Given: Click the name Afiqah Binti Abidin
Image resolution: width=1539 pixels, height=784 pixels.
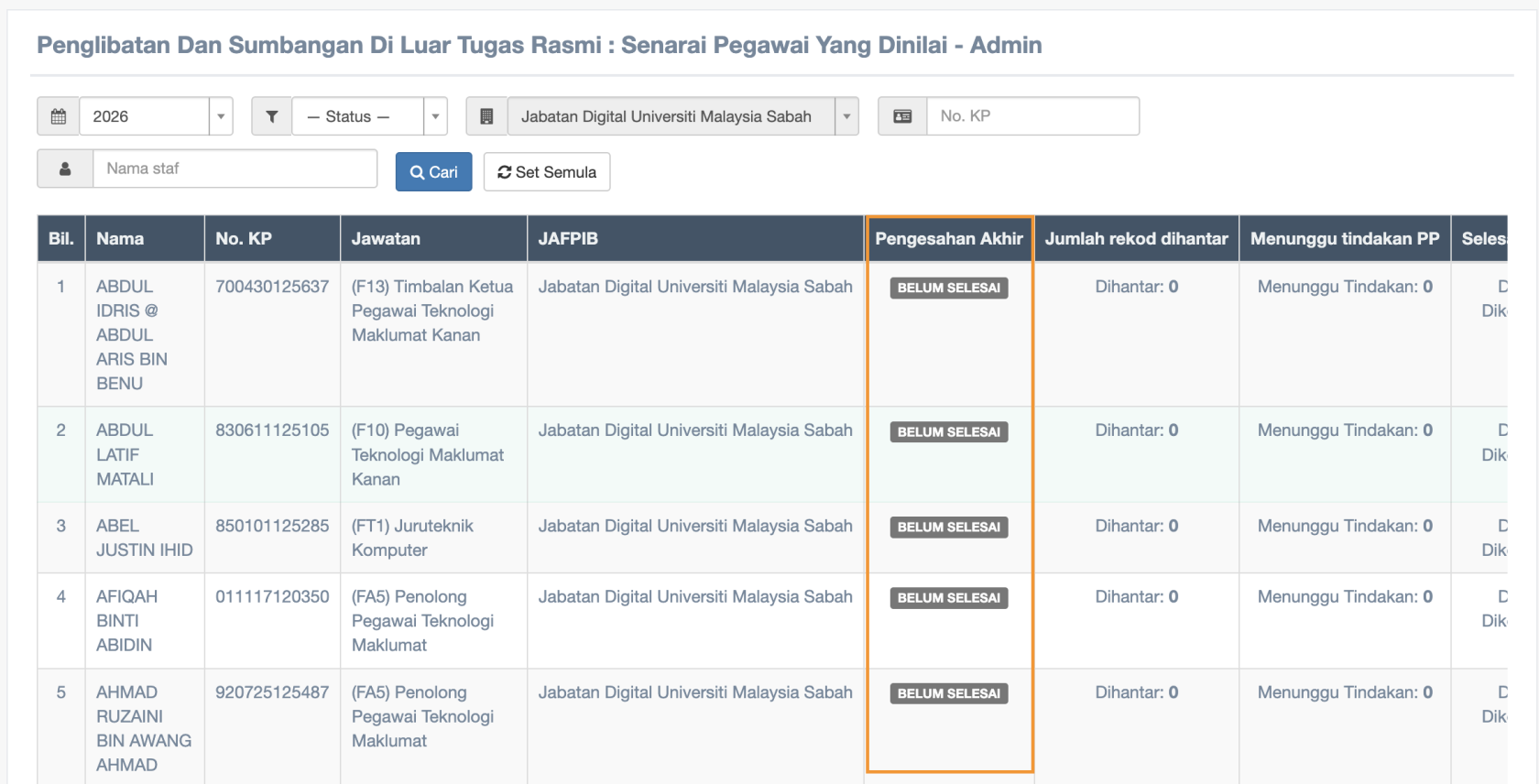Looking at the screenshot, I should pos(126,620).
